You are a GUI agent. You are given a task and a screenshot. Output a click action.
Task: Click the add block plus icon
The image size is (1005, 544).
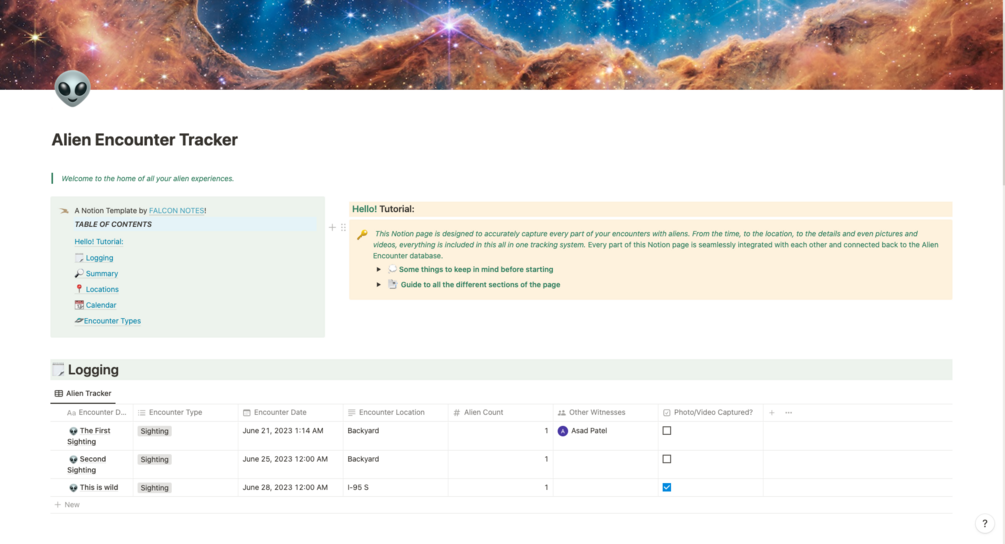[x=333, y=227]
